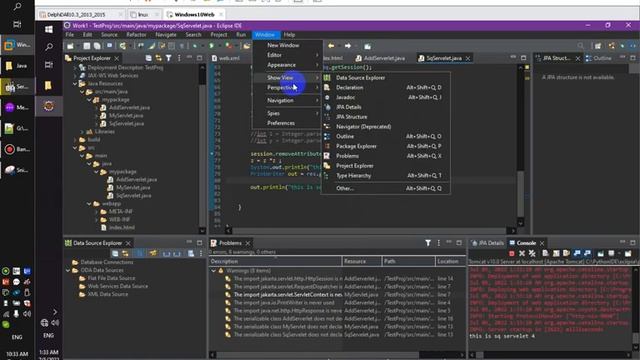Screen dimensions: 640x360
Task: Click Resource column header in Problems
Action: click(x=362, y=261)
